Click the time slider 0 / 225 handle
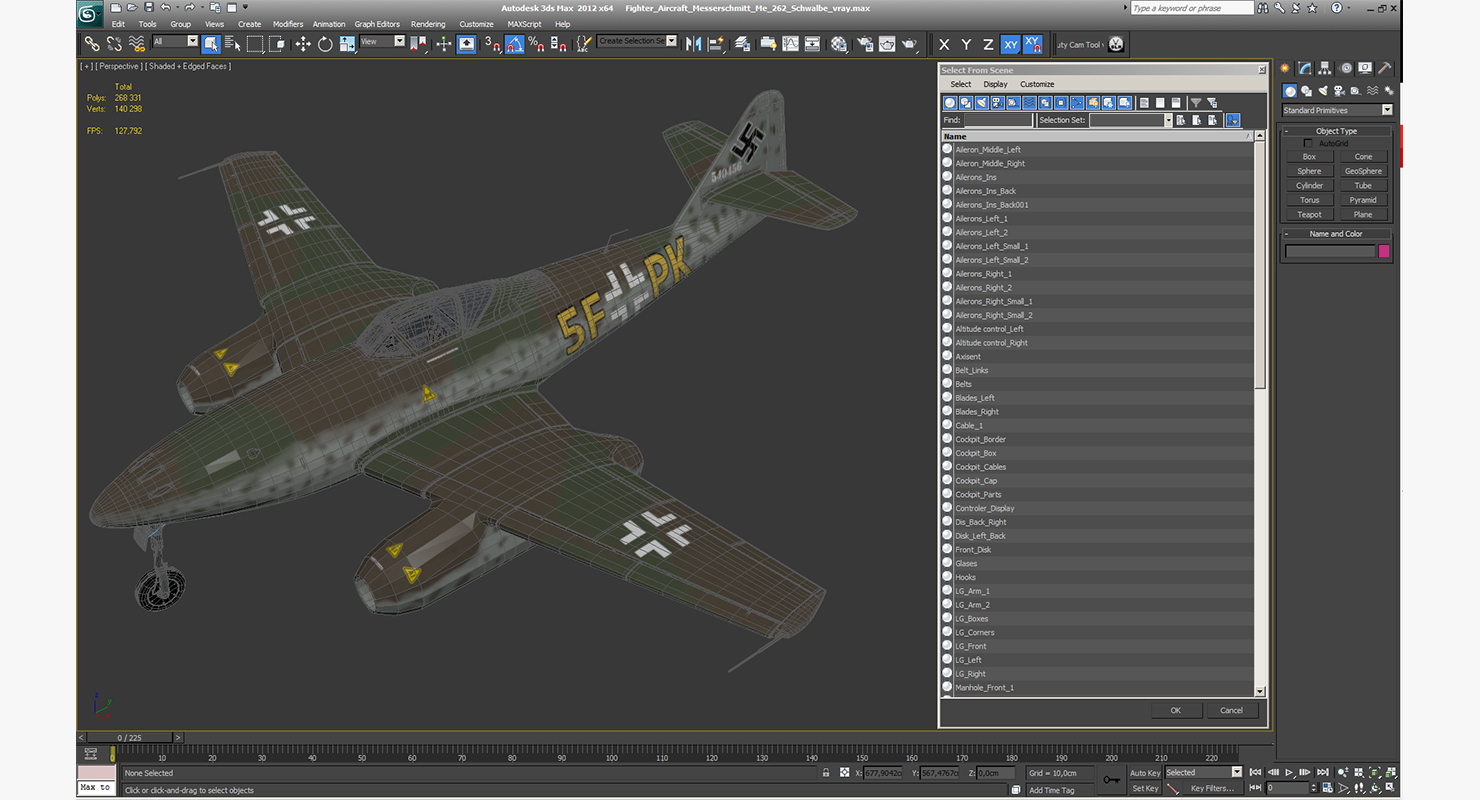The height and width of the screenshot is (800, 1480). pyautogui.click(x=130, y=738)
